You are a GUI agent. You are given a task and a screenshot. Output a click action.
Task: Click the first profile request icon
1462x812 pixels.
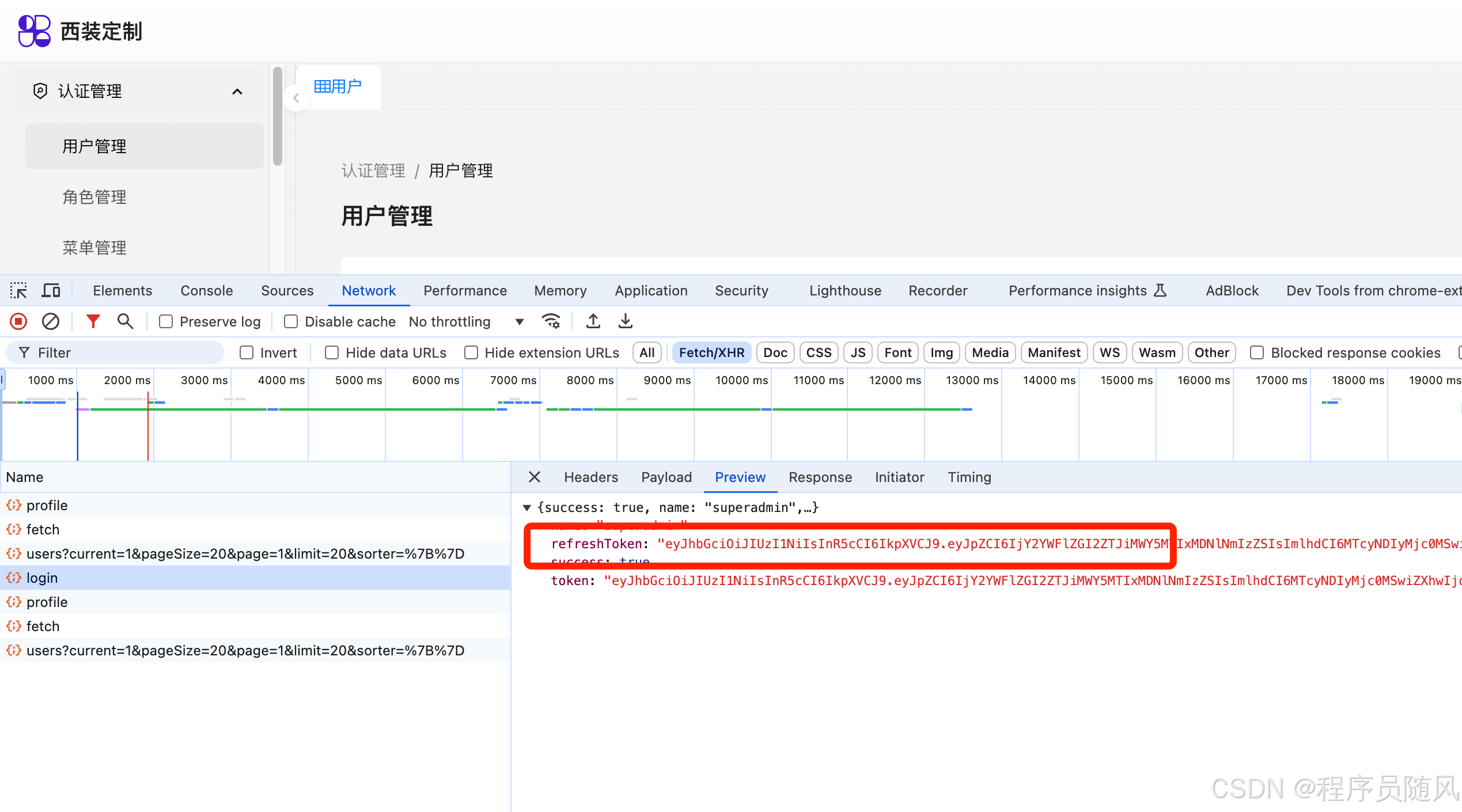[14, 506]
